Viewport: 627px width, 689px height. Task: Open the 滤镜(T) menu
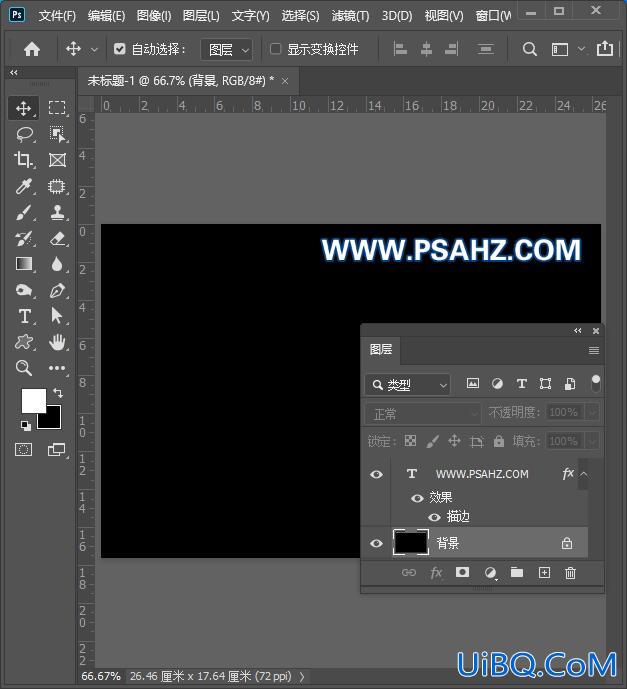click(350, 16)
